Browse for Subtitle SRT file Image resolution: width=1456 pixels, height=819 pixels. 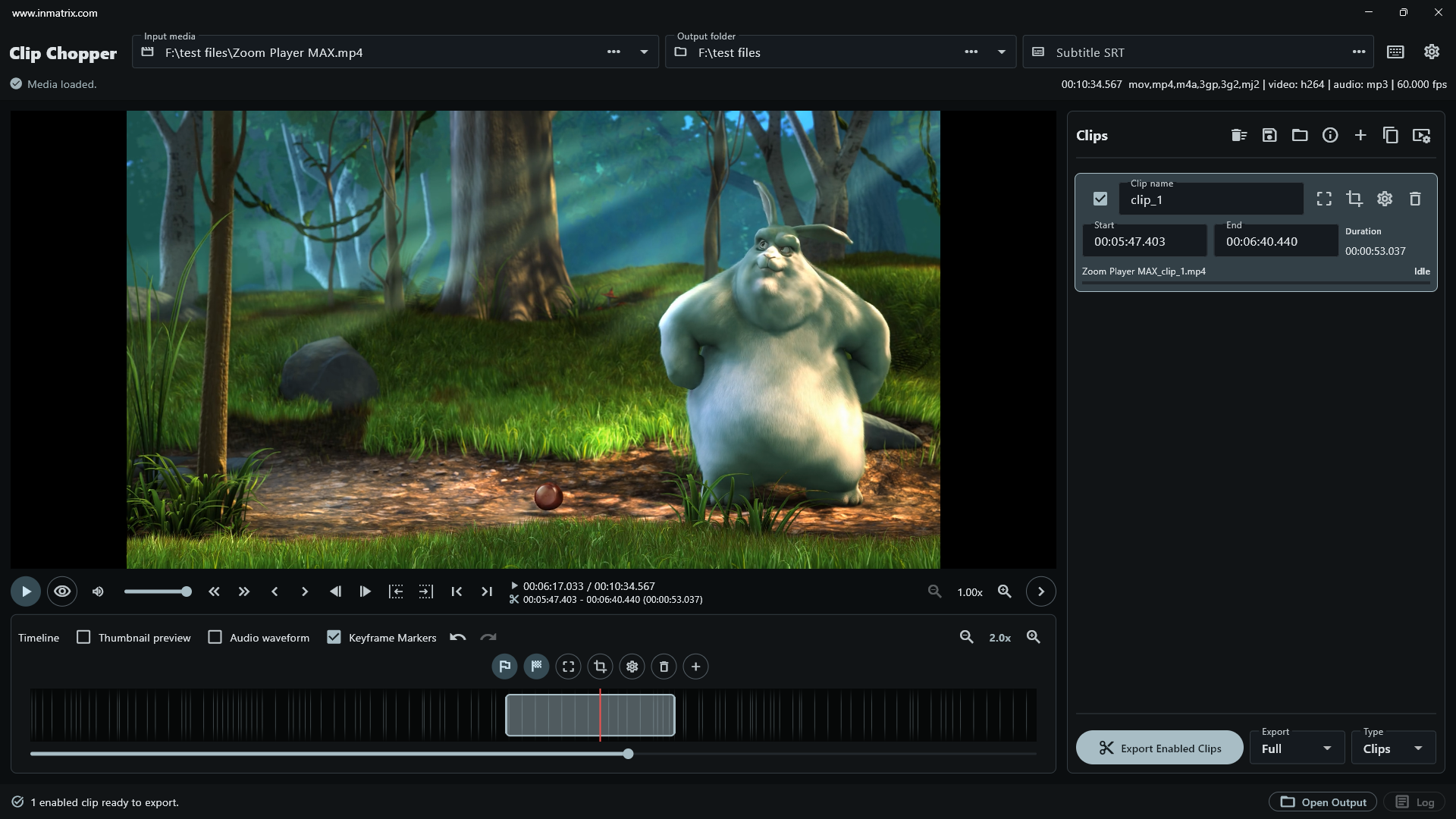(1359, 52)
